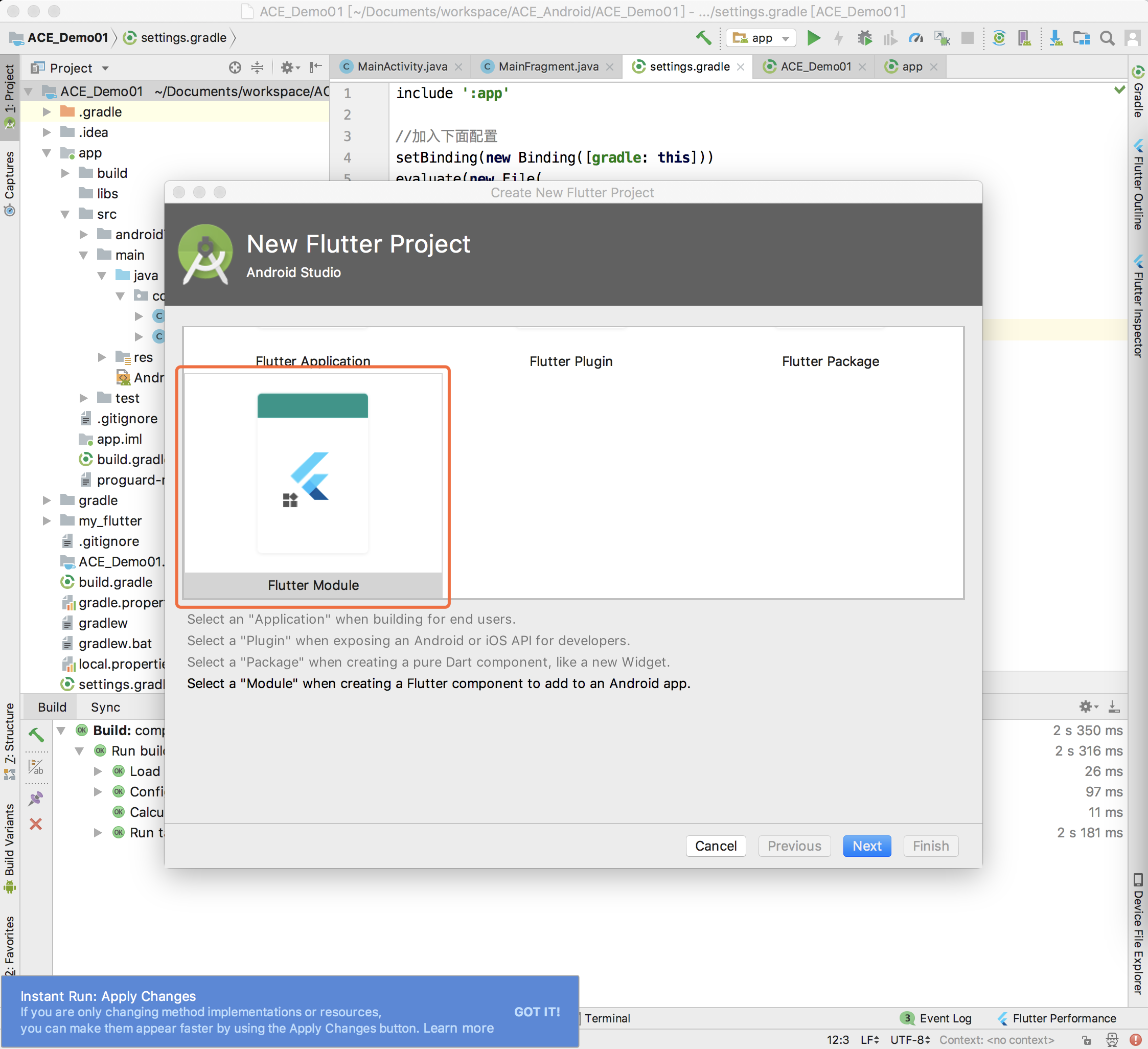Screen dimensions: 1148x1049
Task: Click the Debug app bug icon
Action: [864, 38]
